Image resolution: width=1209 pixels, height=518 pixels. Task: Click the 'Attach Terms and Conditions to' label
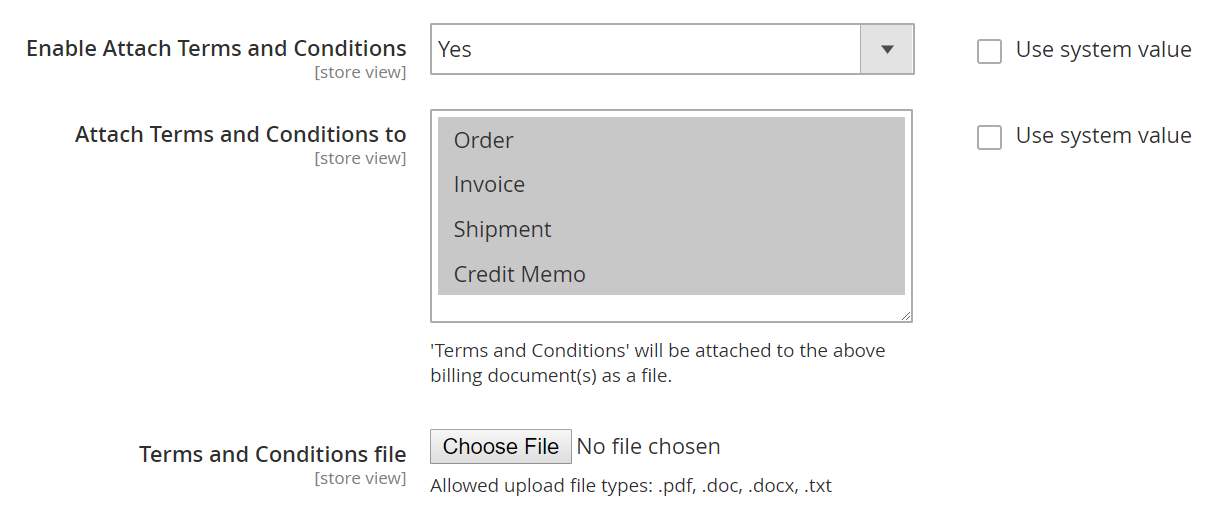point(240,134)
